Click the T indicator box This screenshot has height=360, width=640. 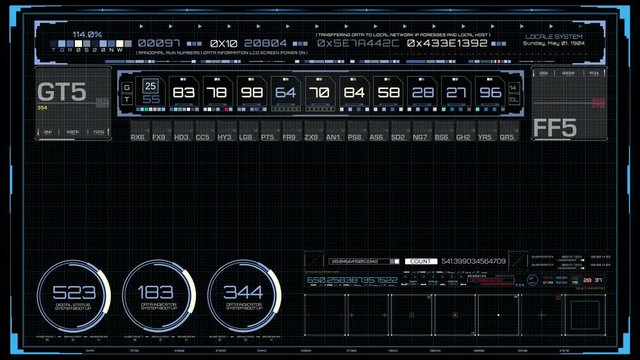tap(127, 99)
